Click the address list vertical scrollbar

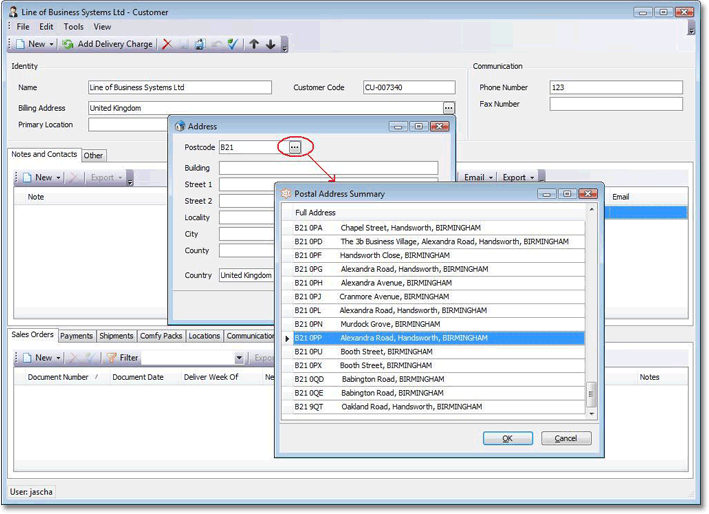coord(590,392)
